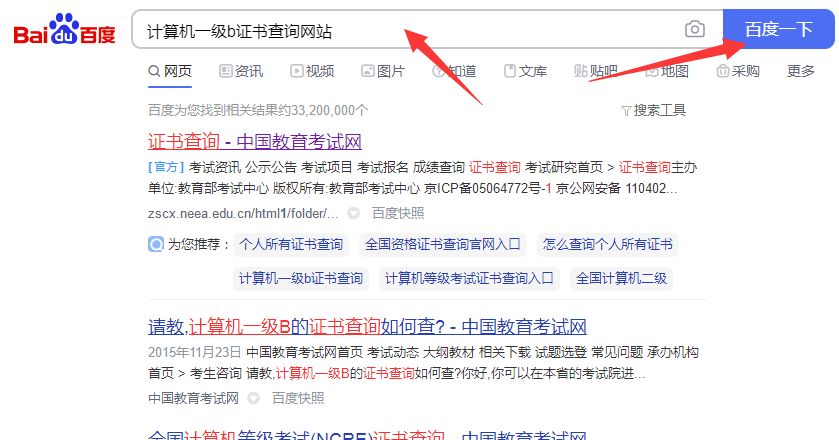Click the 为您推荐 search icon
Image resolution: width=839 pixels, height=440 pixels.
[156, 244]
